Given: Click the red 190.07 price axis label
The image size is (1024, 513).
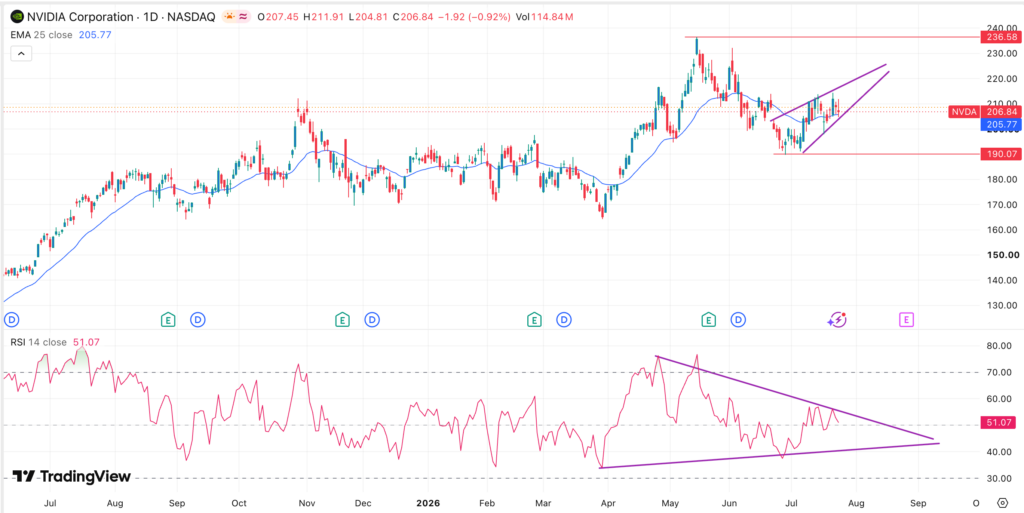Looking at the screenshot, I should [x=999, y=154].
